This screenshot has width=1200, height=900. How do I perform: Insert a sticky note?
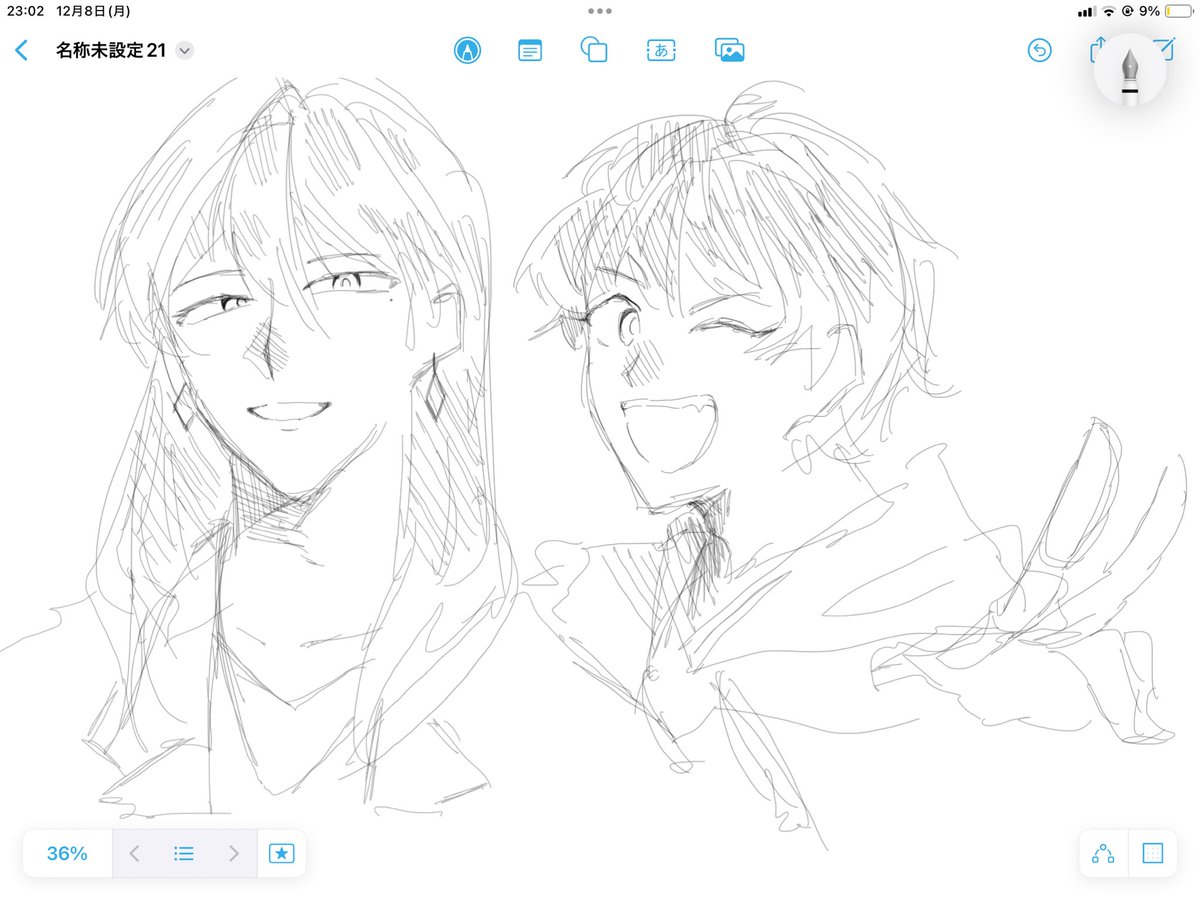[530, 50]
